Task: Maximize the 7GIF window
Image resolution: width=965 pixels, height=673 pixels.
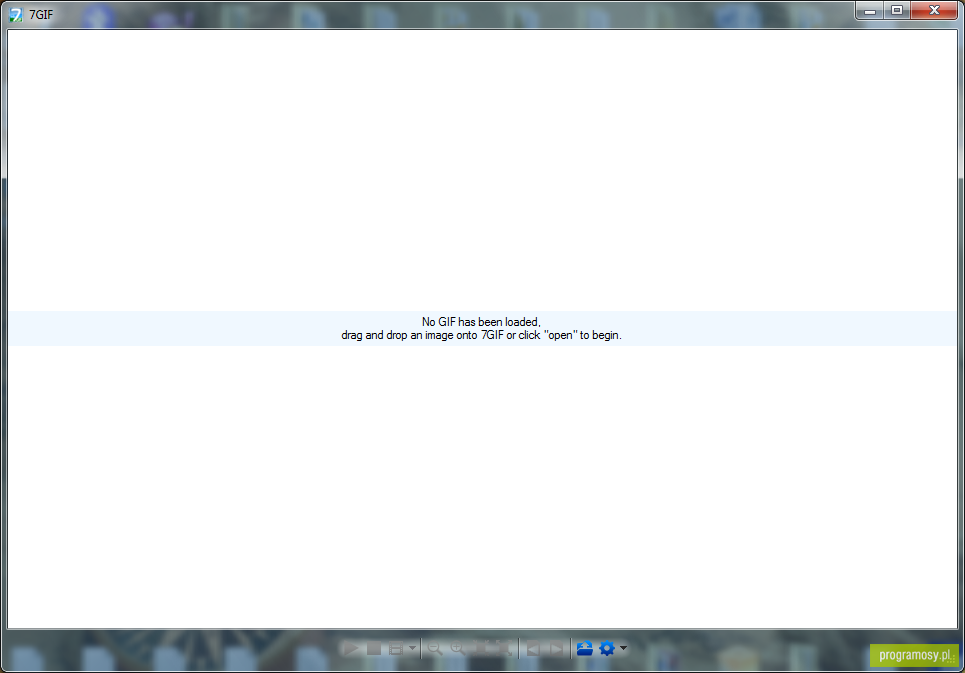Action: (x=897, y=10)
